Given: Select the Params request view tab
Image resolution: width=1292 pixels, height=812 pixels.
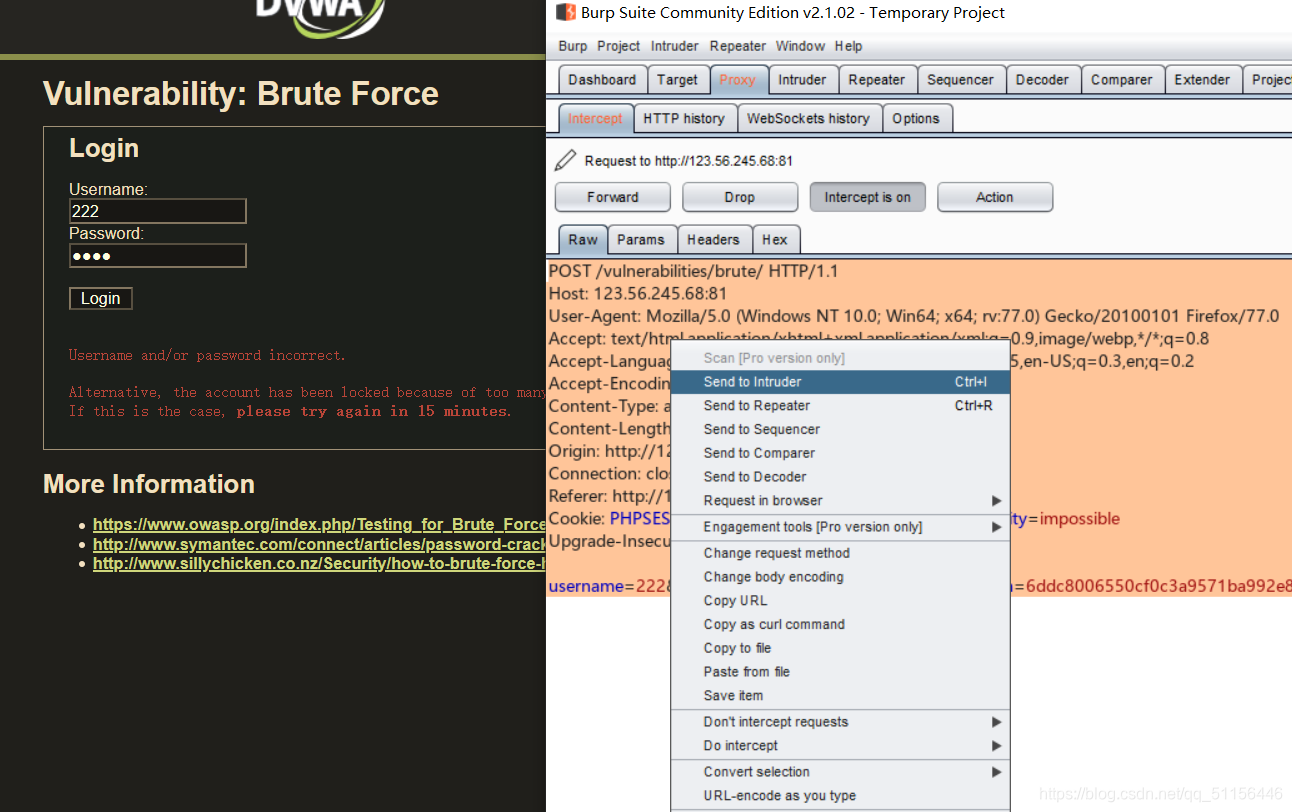Looking at the screenshot, I should pos(641,240).
